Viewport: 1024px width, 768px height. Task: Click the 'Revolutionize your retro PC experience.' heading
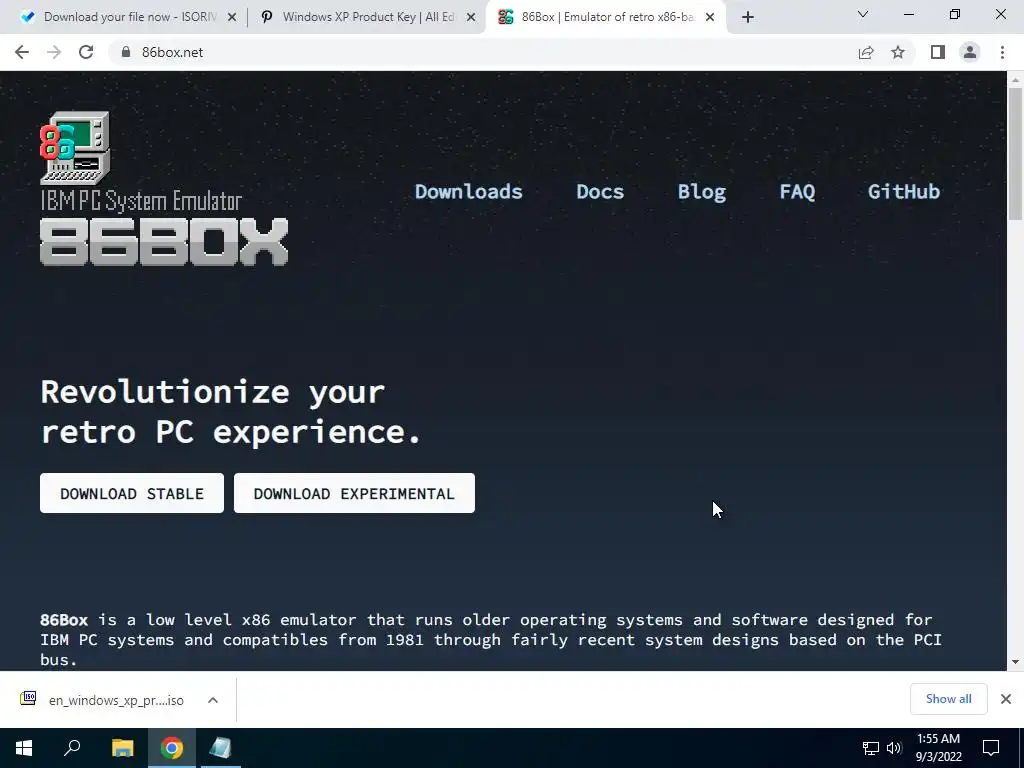(x=231, y=411)
